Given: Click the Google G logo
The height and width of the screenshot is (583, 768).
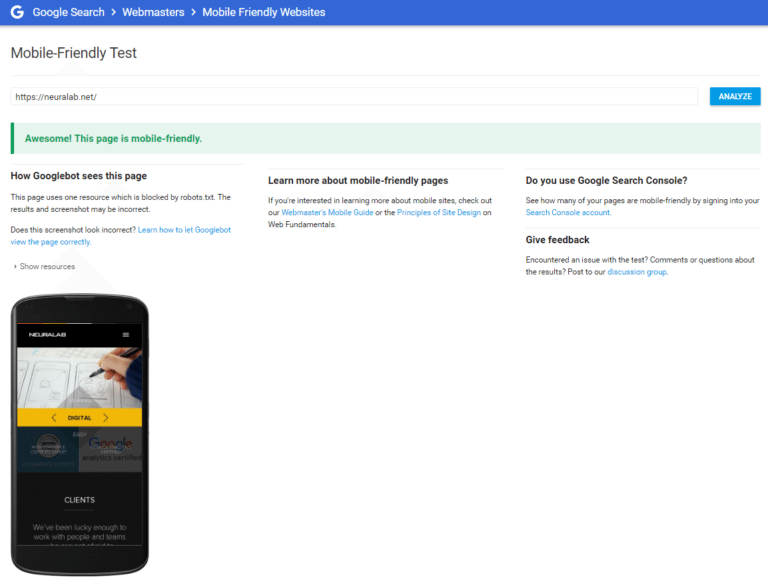Looking at the screenshot, I should click(17, 12).
